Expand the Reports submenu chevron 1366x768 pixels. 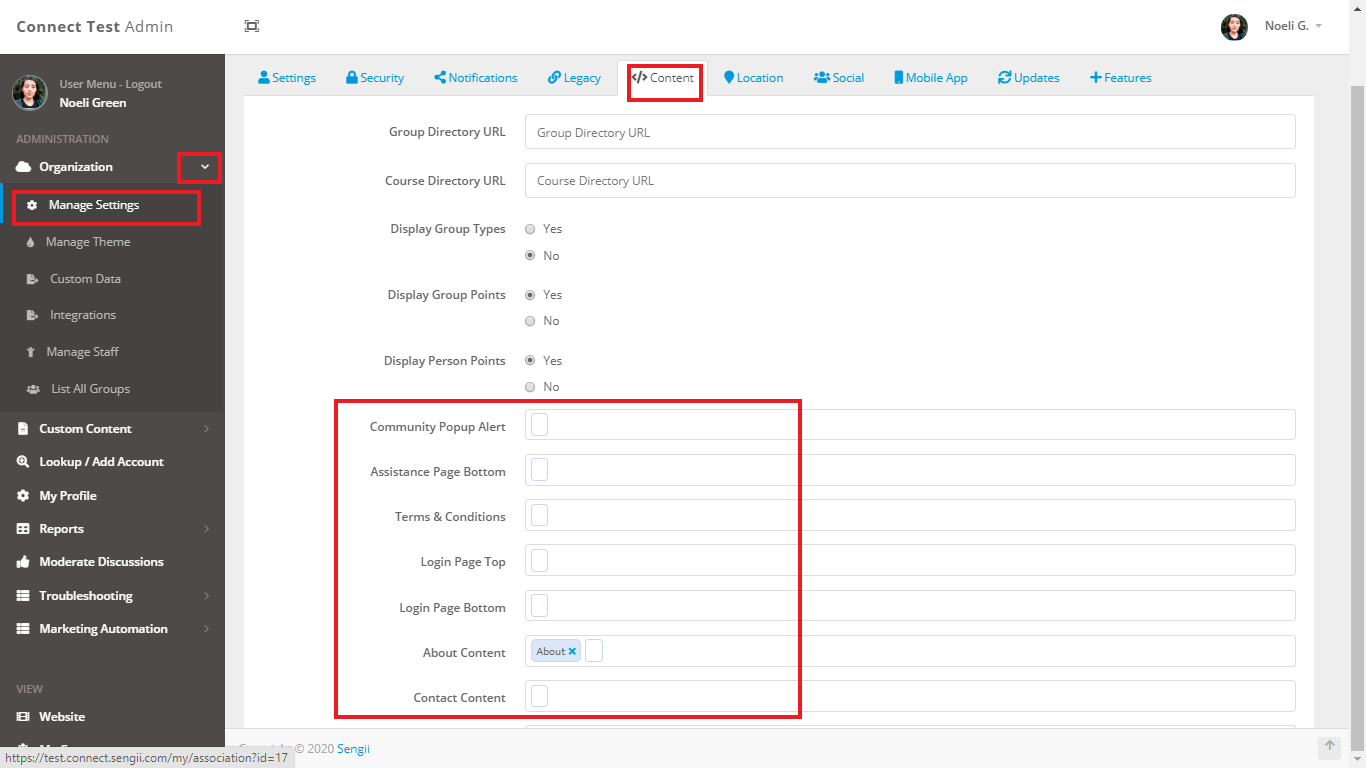[207, 529]
